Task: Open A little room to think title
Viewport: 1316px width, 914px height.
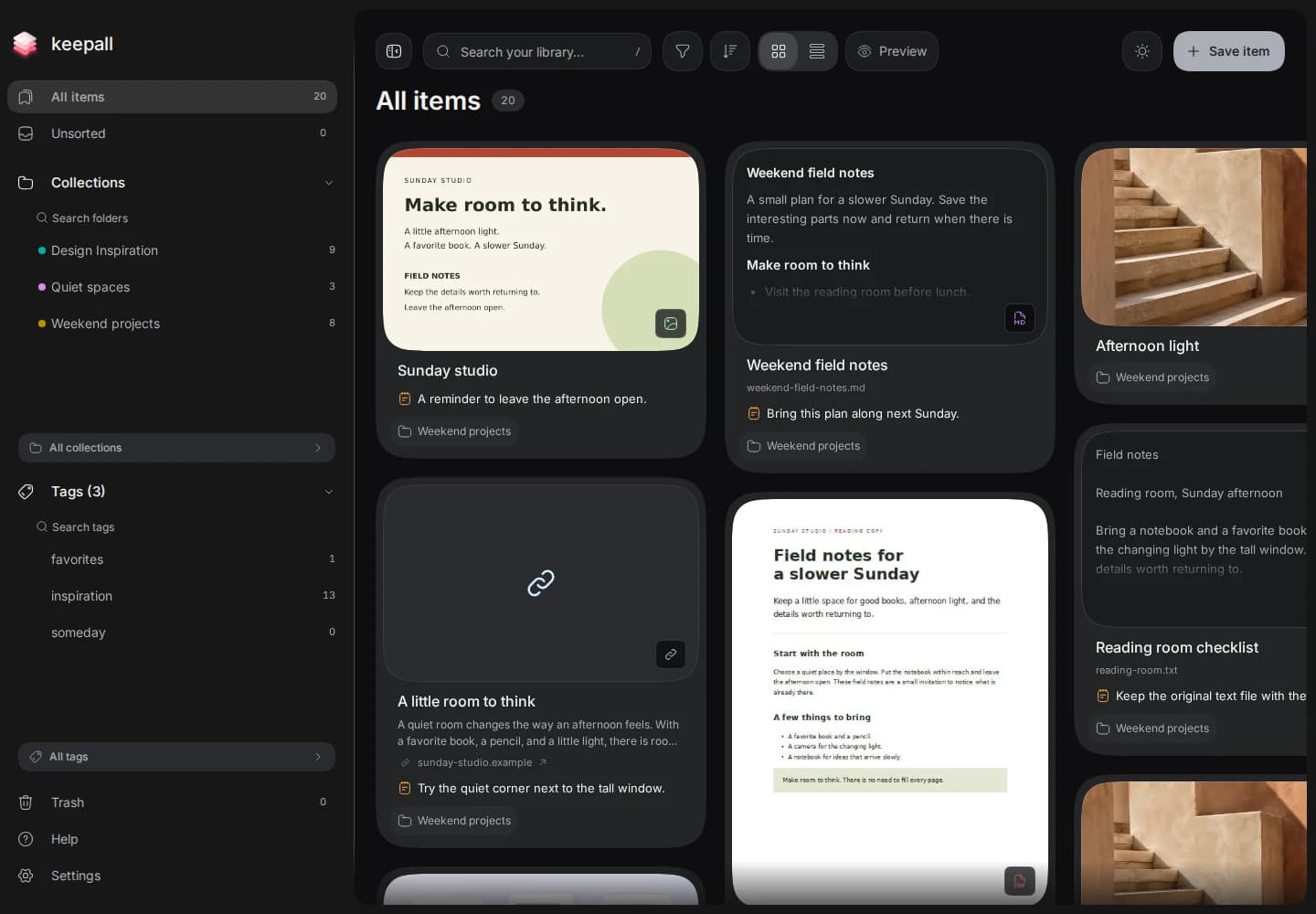Action: [x=466, y=701]
